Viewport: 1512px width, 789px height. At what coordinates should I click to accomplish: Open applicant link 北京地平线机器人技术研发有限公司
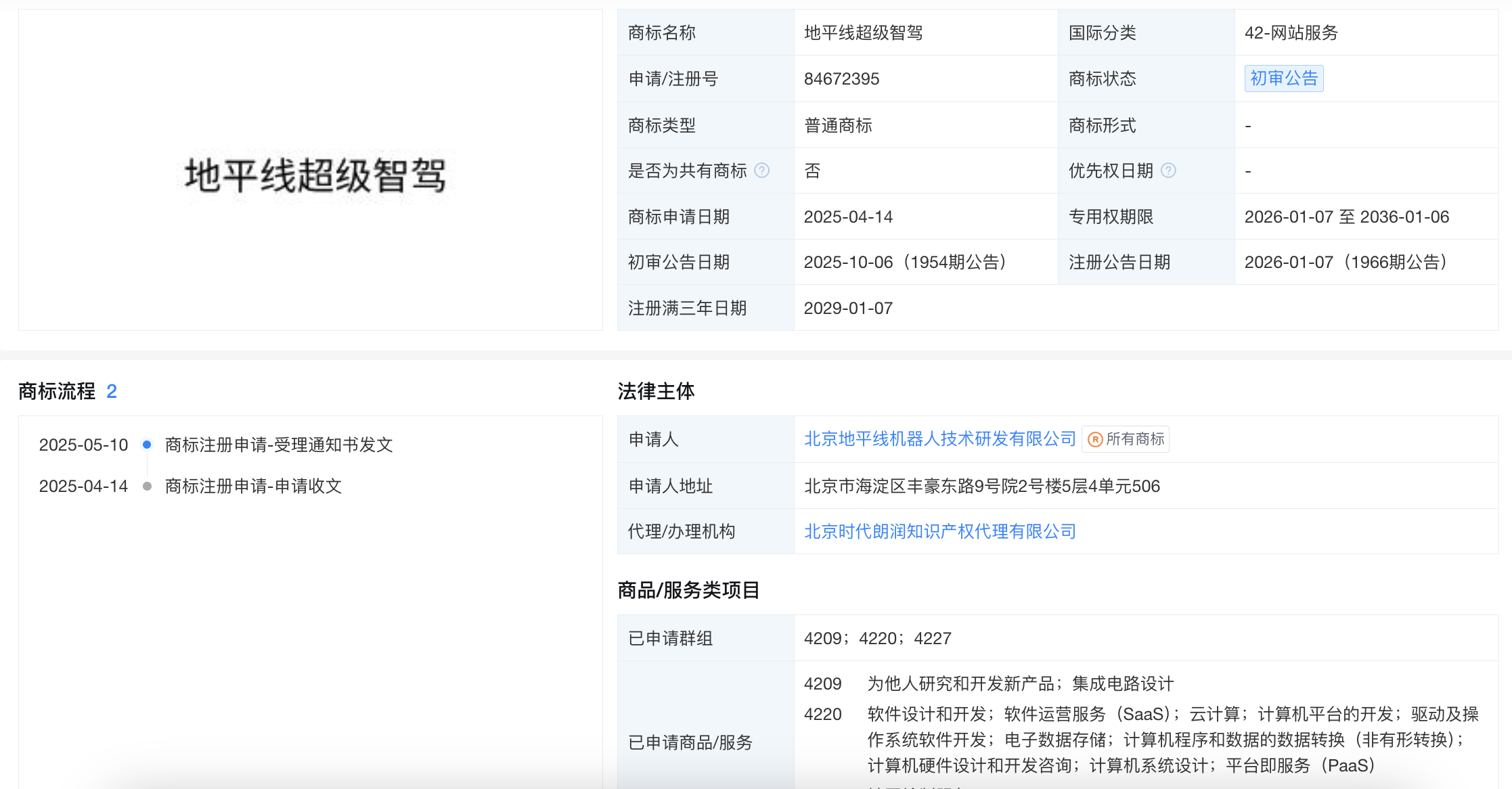click(x=939, y=439)
